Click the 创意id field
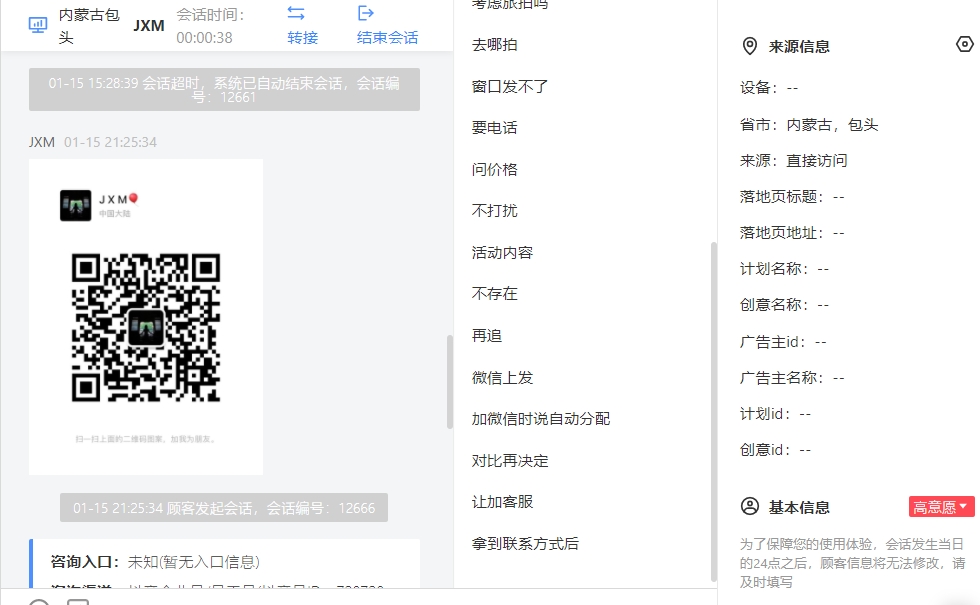The height and width of the screenshot is (605, 980). pos(775,450)
